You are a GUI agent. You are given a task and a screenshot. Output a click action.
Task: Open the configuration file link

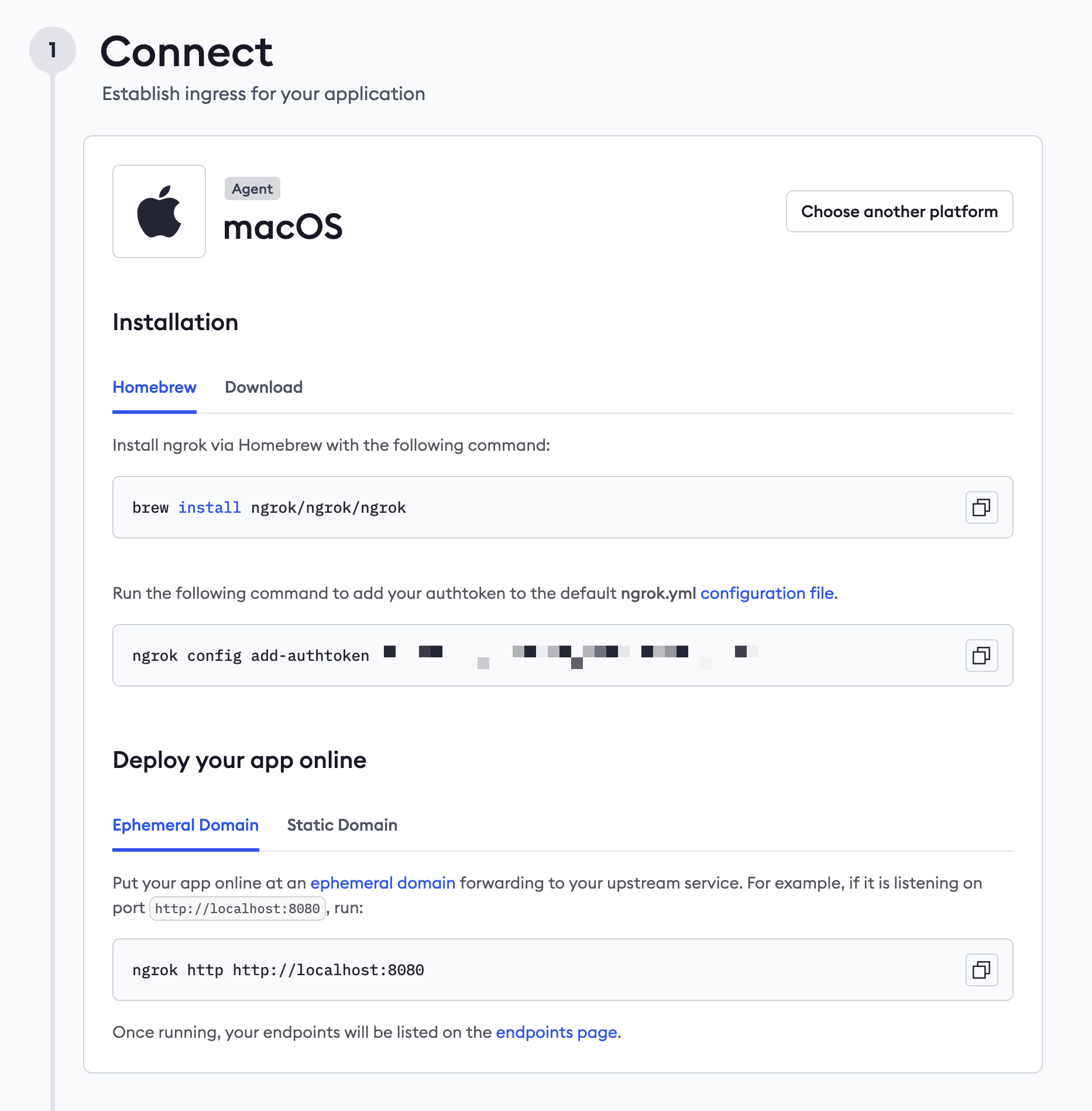tap(767, 593)
